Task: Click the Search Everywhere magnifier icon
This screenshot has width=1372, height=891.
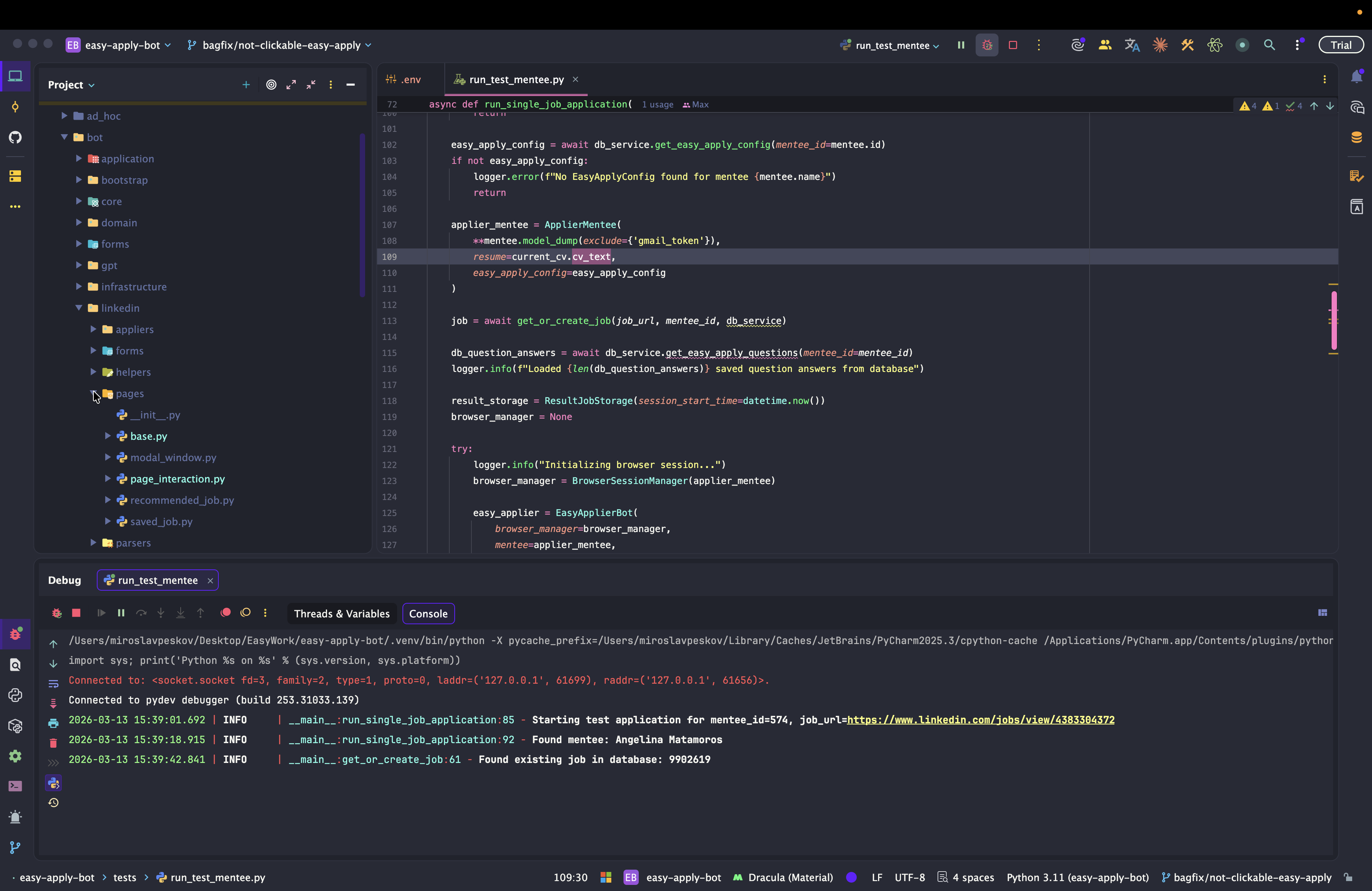Action: click(x=1269, y=45)
